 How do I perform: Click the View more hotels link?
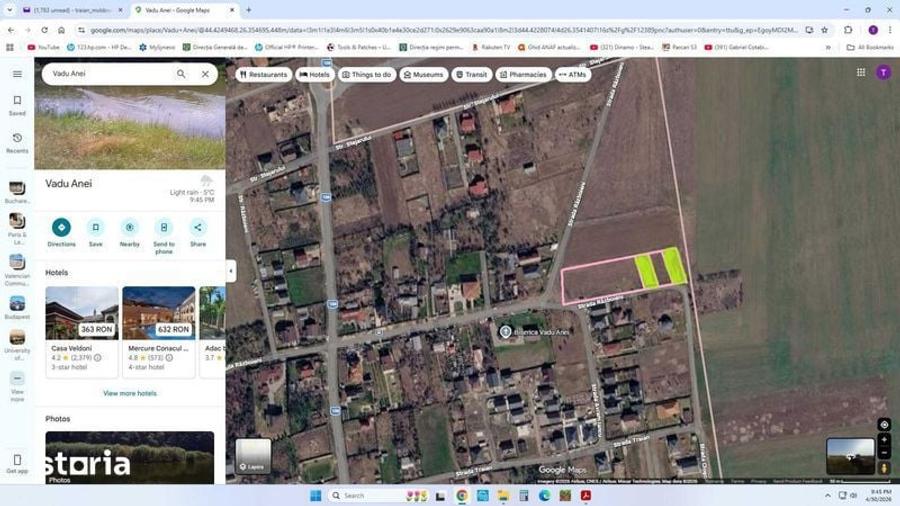click(130, 394)
